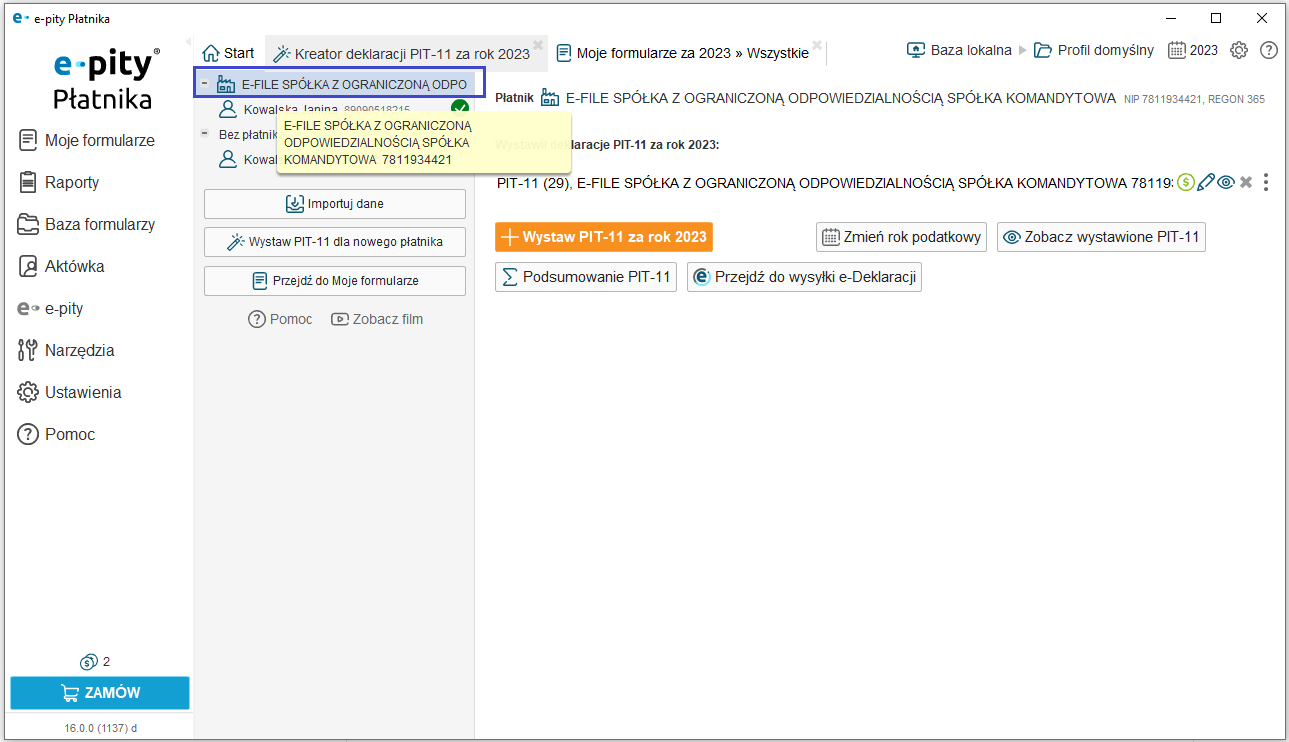1289x742 pixels.
Task: Open Pomoc in left sidebar
Action: (56, 435)
